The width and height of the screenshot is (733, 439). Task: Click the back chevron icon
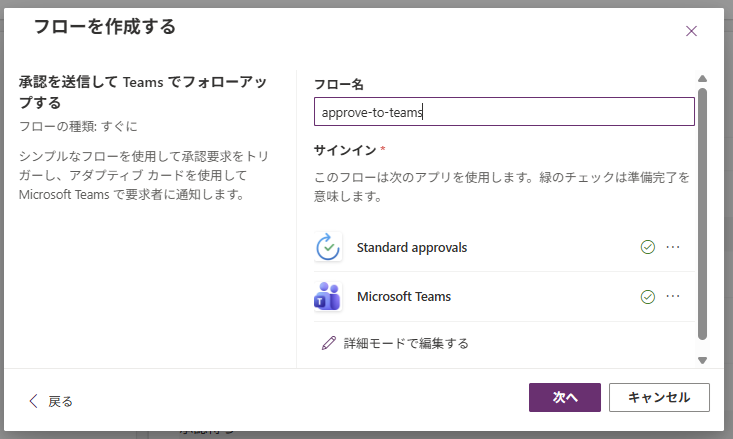33,401
